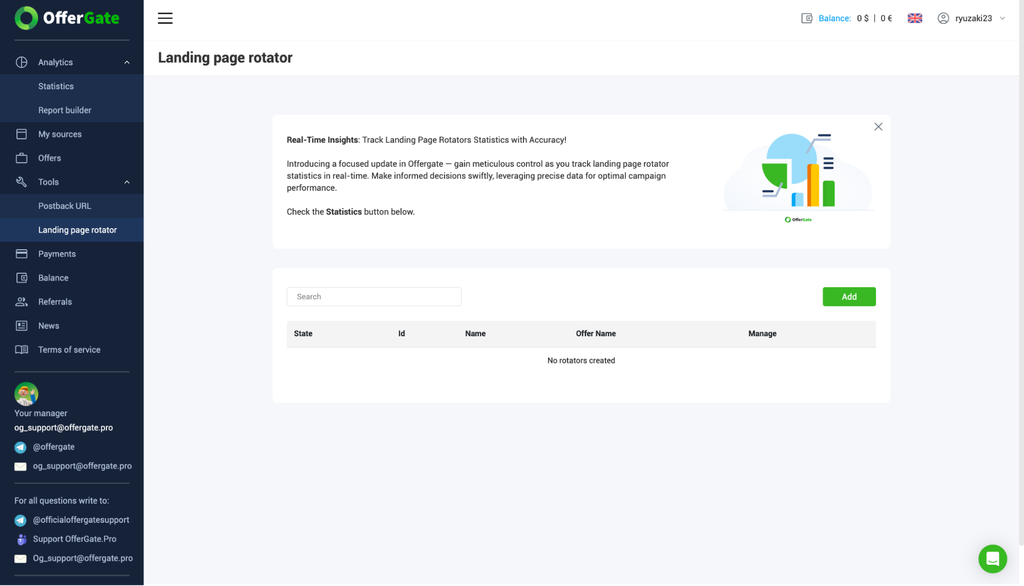Click the Telegram icon next to @offergate
Screen dimensions: 1024x586
coord(20,448)
